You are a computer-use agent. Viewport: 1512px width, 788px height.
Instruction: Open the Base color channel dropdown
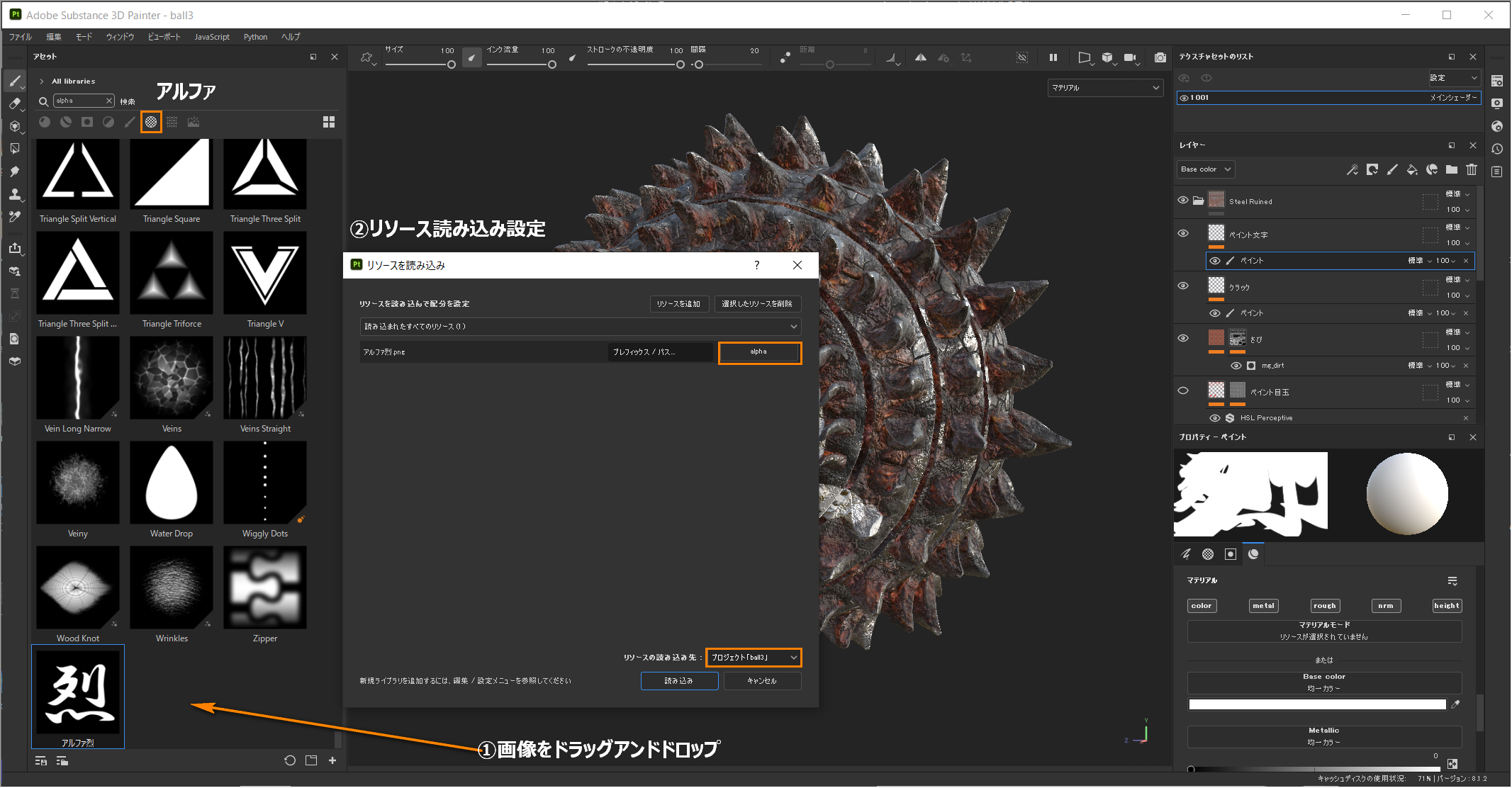(1205, 169)
